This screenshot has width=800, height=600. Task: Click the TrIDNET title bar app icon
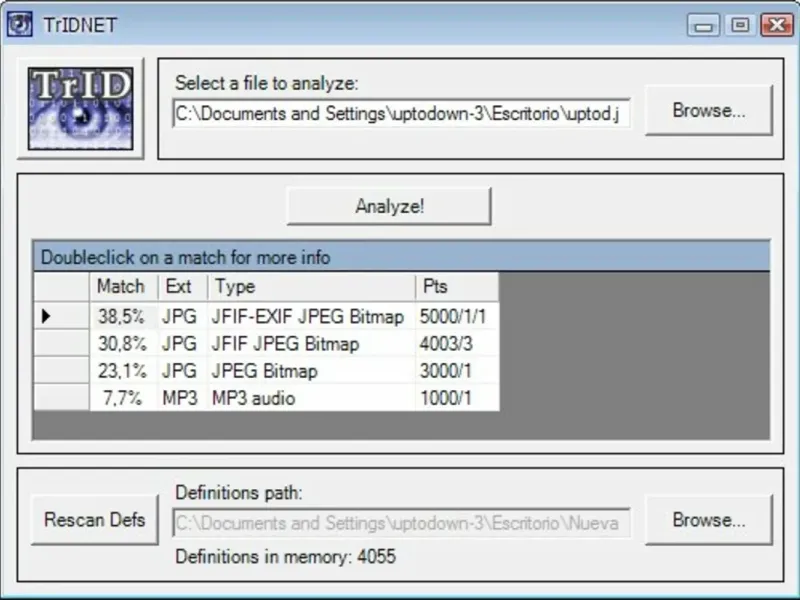pos(19,24)
